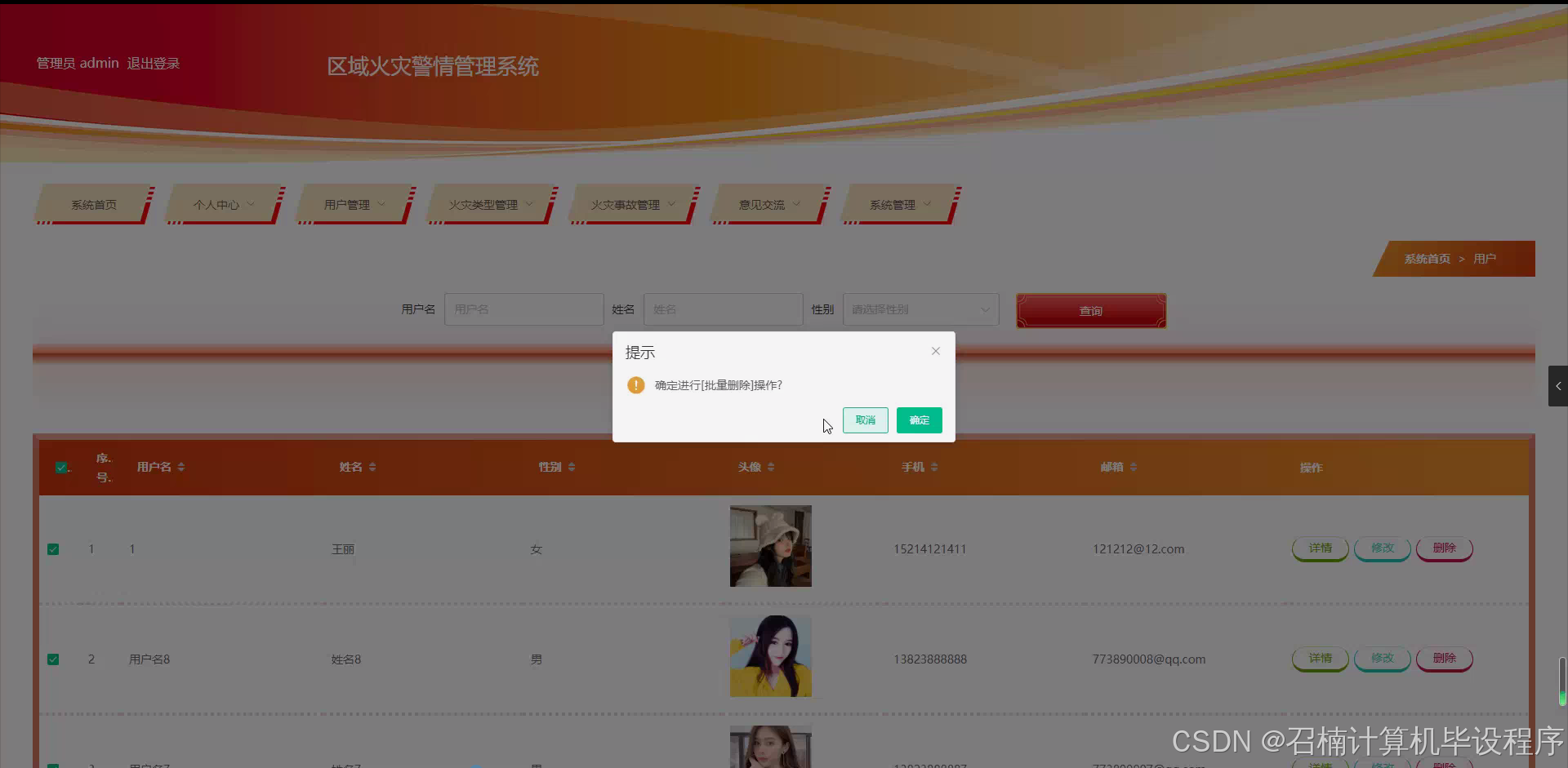Sort by 邮箱 column arrows
1568x768 pixels.
click(x=1134, y=467)
